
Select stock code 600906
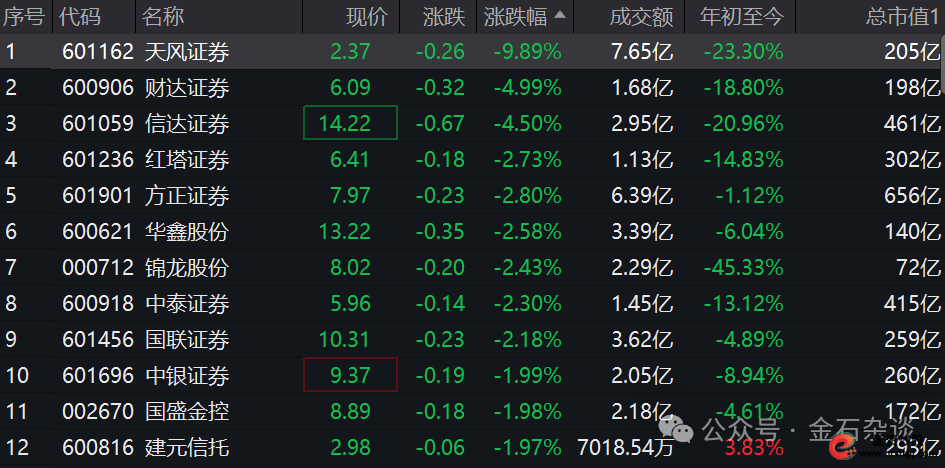point(97,88)
